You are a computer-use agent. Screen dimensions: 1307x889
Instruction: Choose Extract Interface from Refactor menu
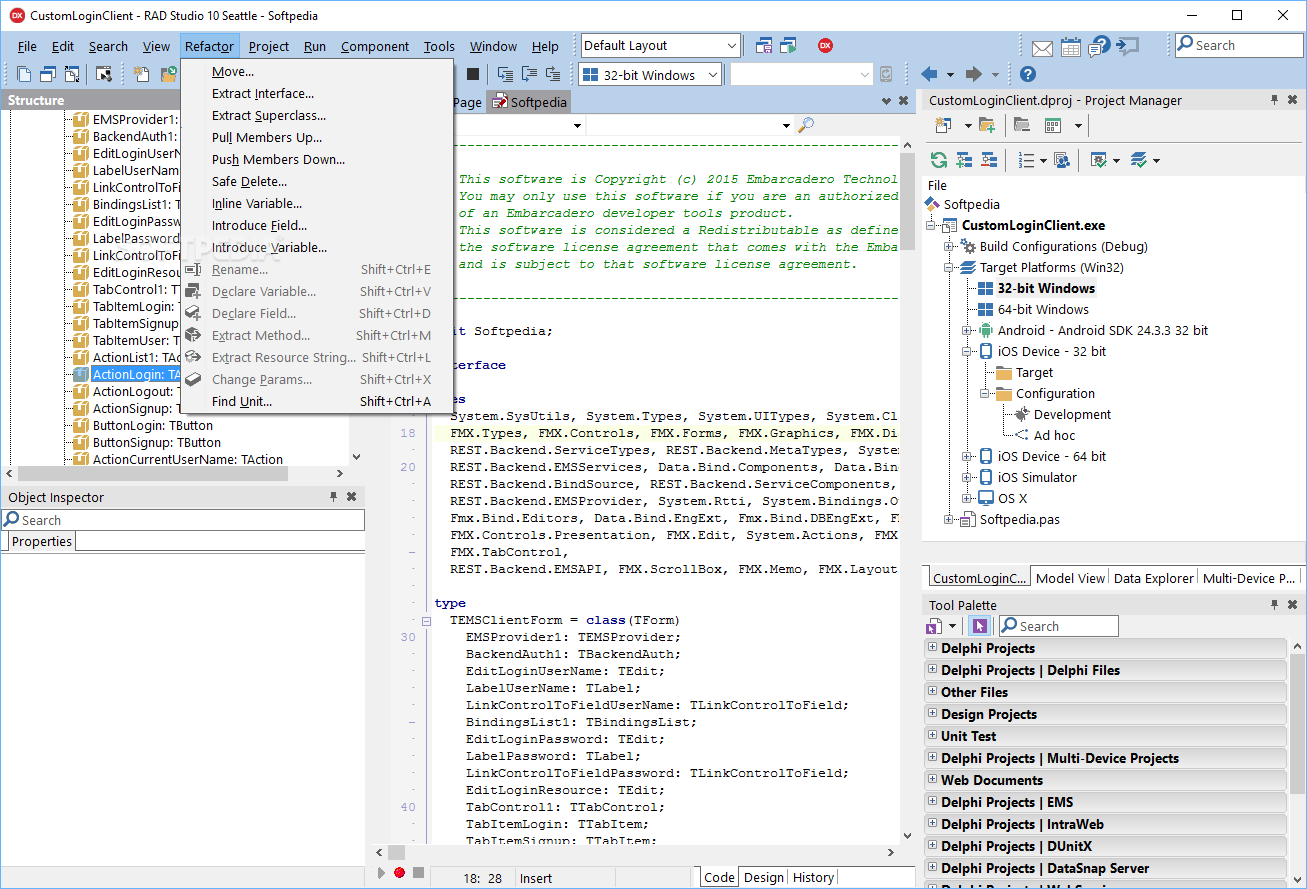click(263, 94)
